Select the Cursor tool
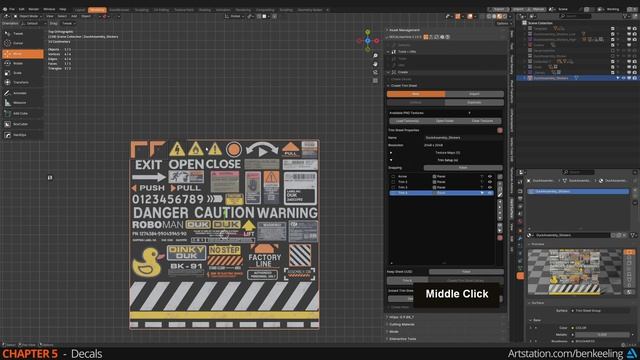The image size is (640, 360). point(22,43)
